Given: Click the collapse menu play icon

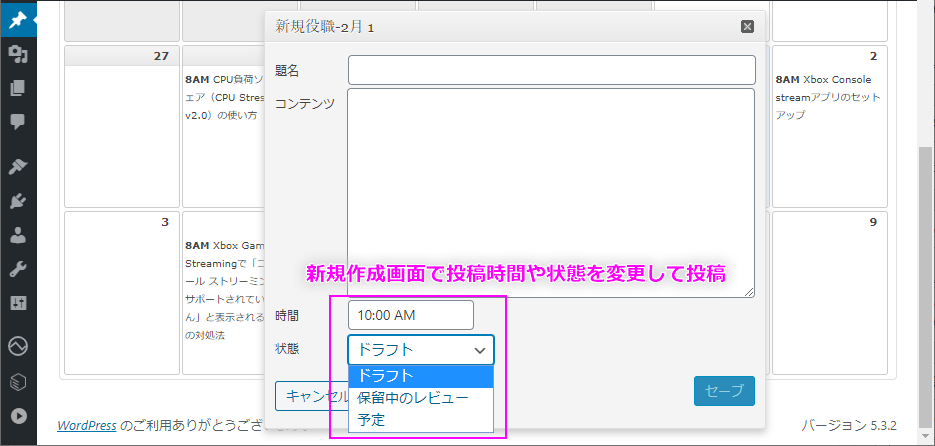Looking at the screenshot, I should tap(18, 416).
